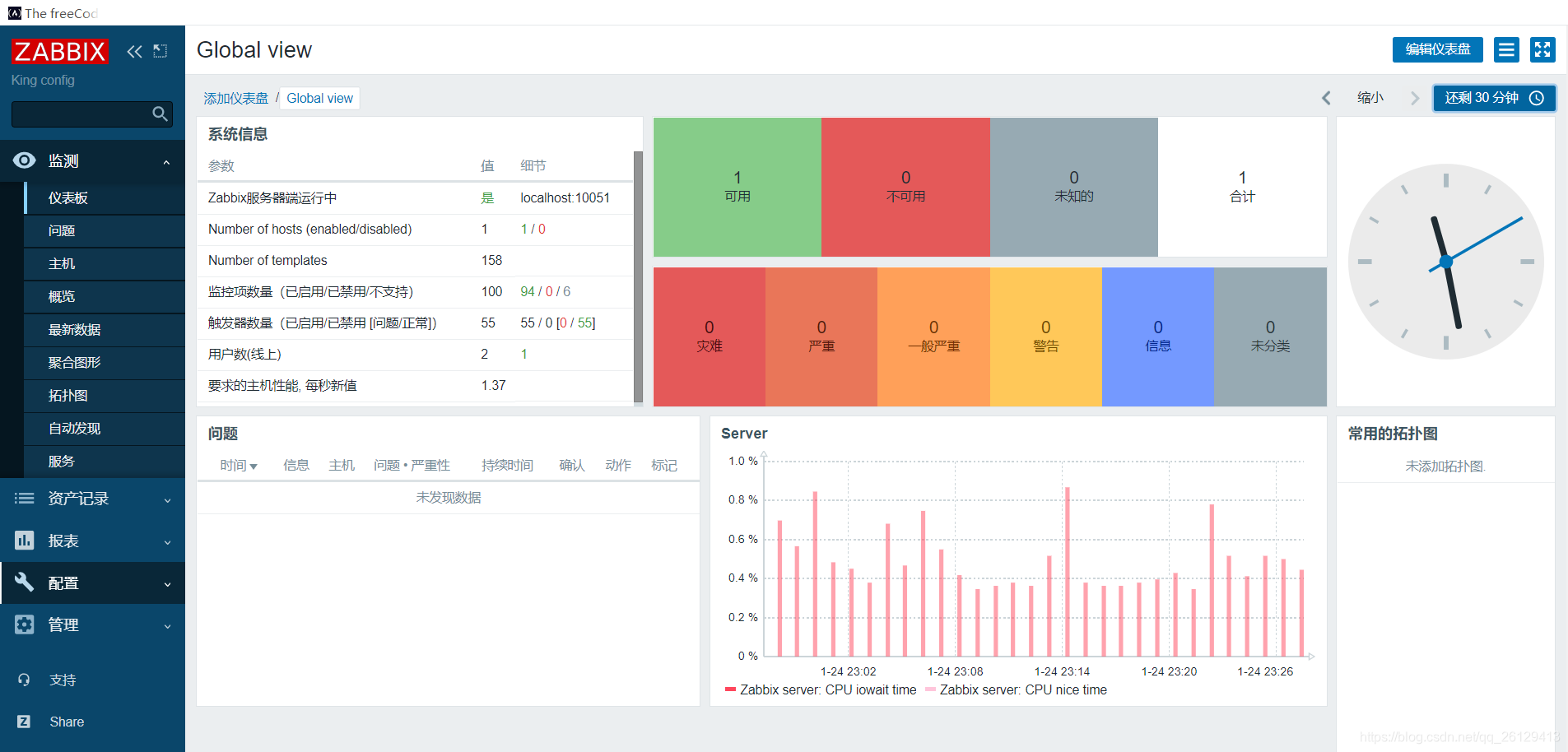Open the 添加仪表盘 breadcrumb link
Viewport: 1568px width, 752px height.
point(236,98)
